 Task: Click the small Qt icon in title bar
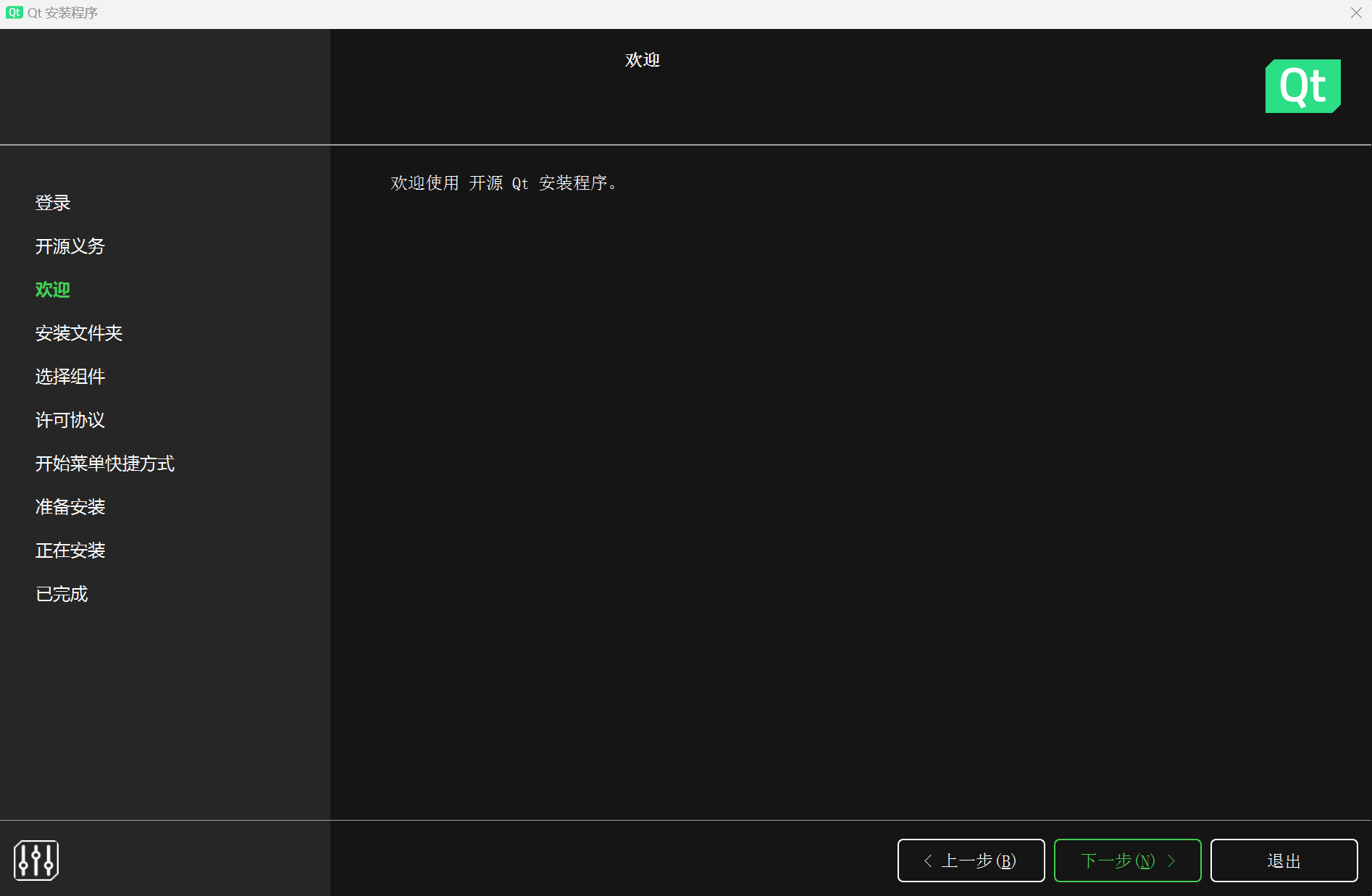tap(14, 12)
